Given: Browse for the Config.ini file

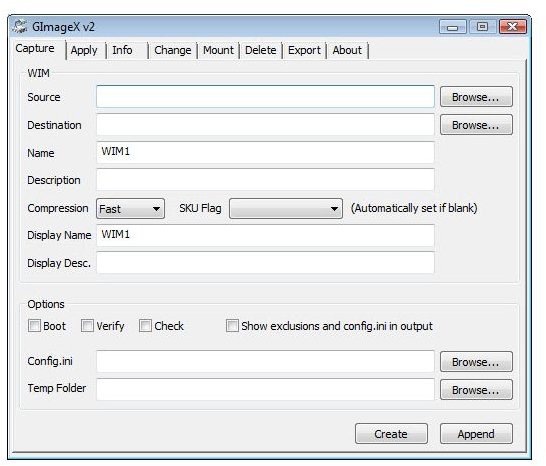Looking at the screenshot, I should tap(476, 362).
